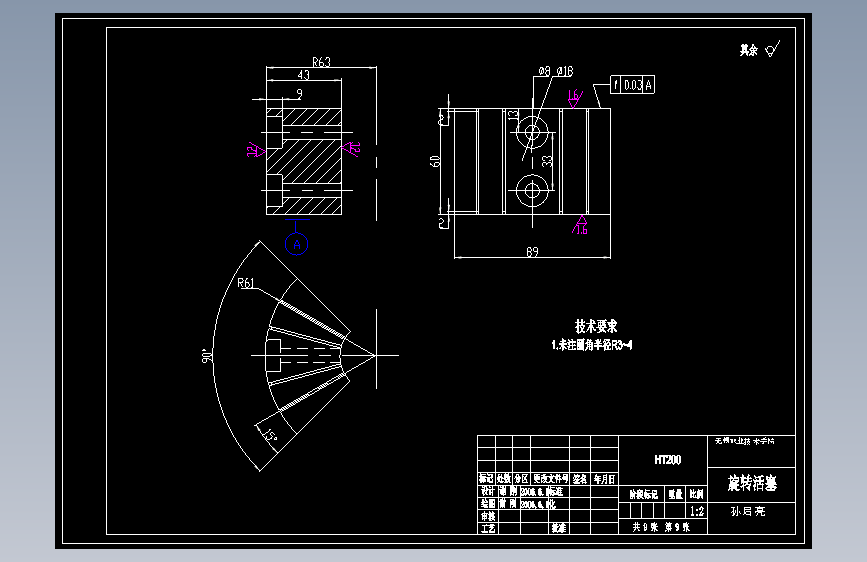Select the magenta roughness symbol right of the hatched section
Screen dimensions: 867x562
click(352, 149)
